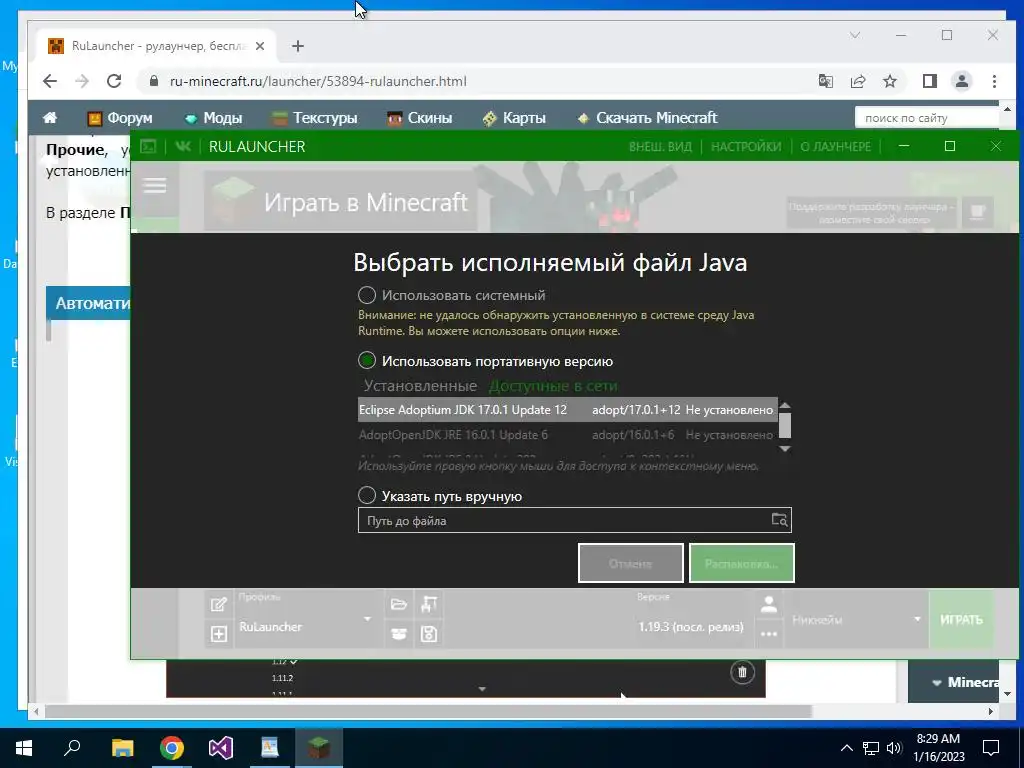The width and height of the screenshot is (1024, 768).
Task: Select 'Указать путь вручную' radio button
Action: [367, 496]
